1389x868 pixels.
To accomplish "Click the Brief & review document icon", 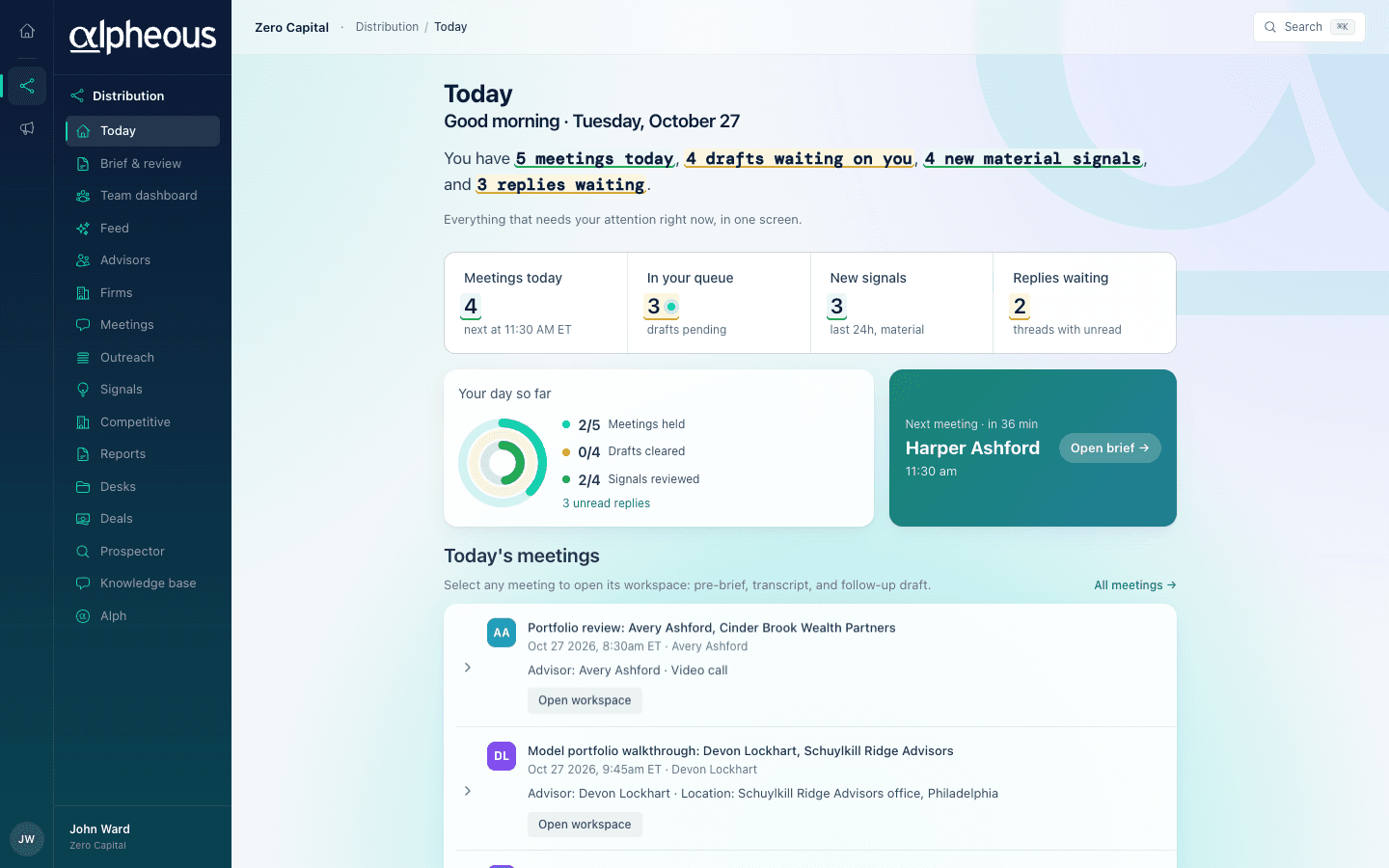I will (x=83, y=164).
